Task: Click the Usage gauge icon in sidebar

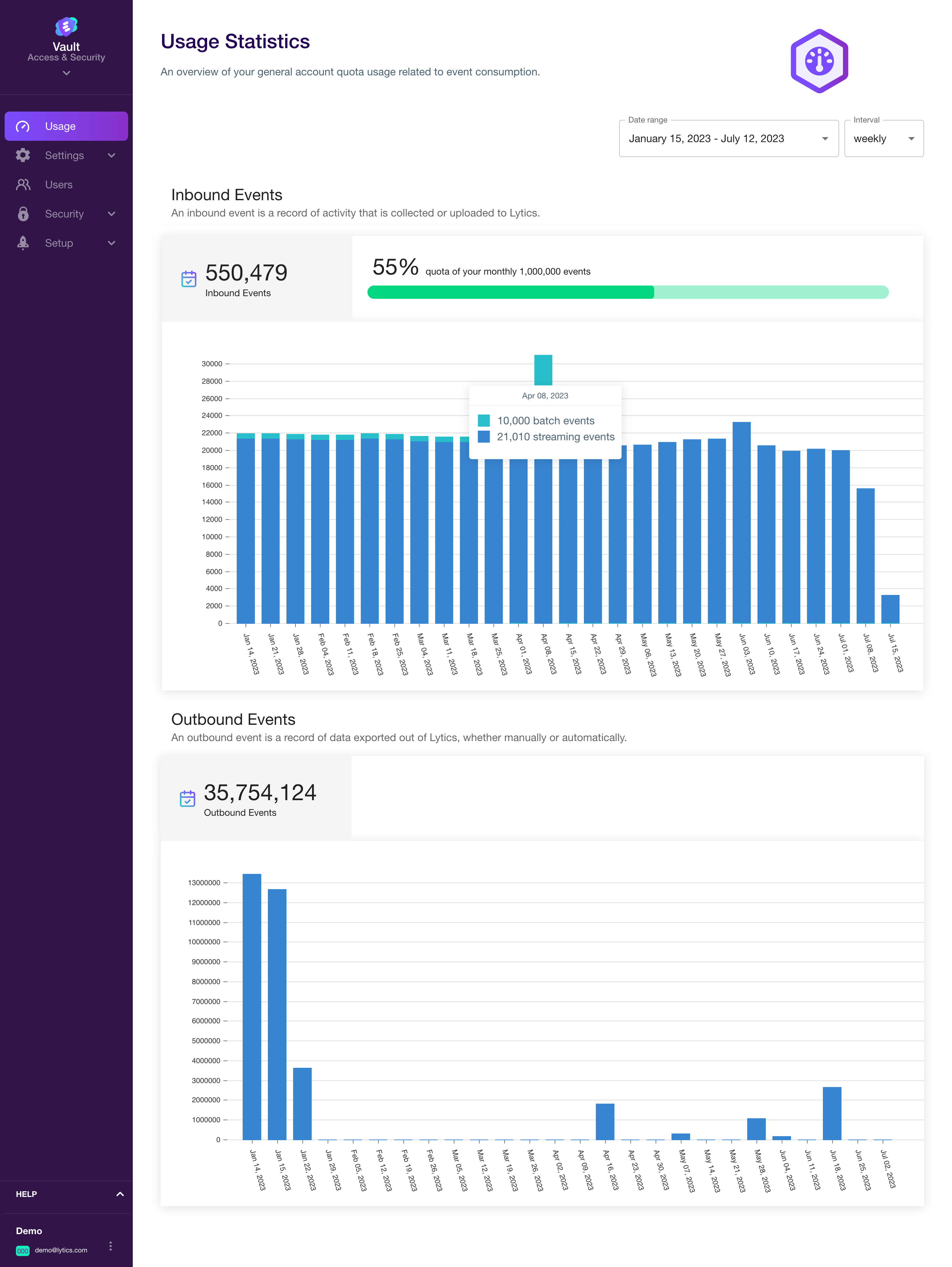Action: (23, 127)
